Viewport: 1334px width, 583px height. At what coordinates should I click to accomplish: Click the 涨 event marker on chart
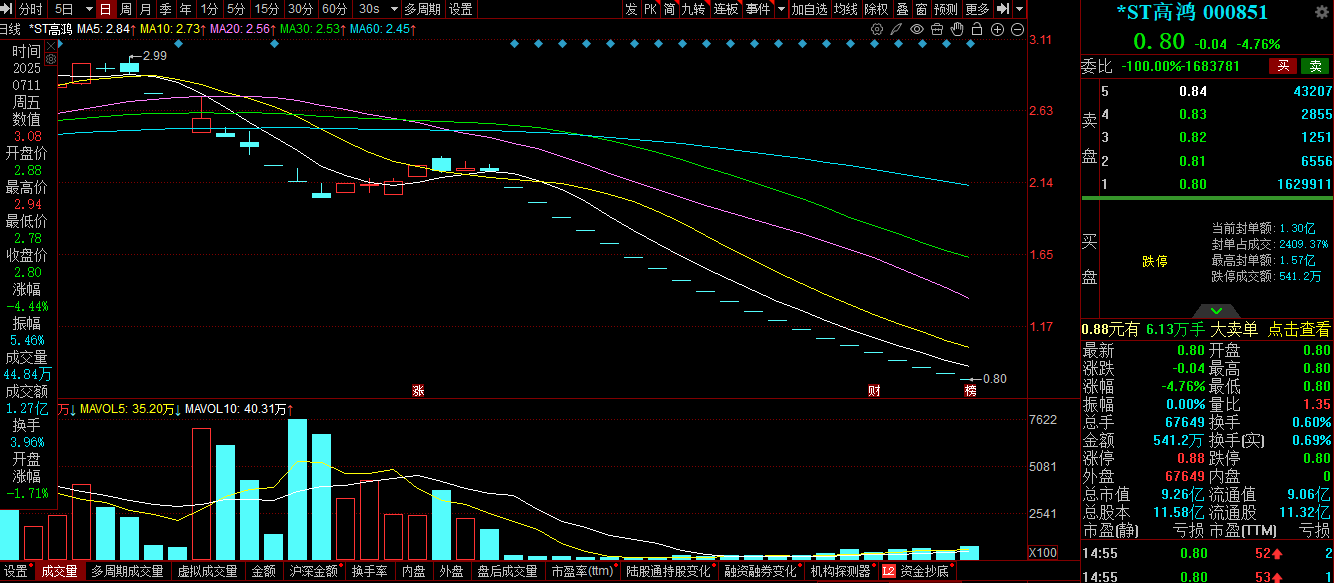tap(418, 390)
